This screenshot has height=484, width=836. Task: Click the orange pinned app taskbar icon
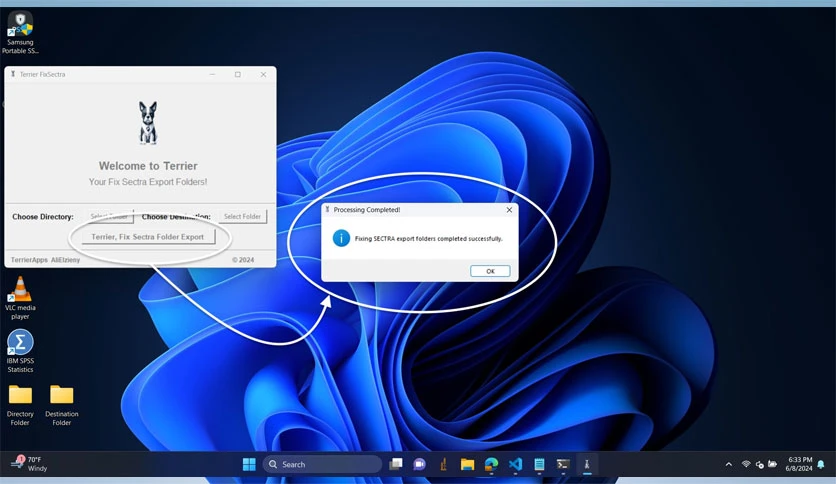click(443, 464)
